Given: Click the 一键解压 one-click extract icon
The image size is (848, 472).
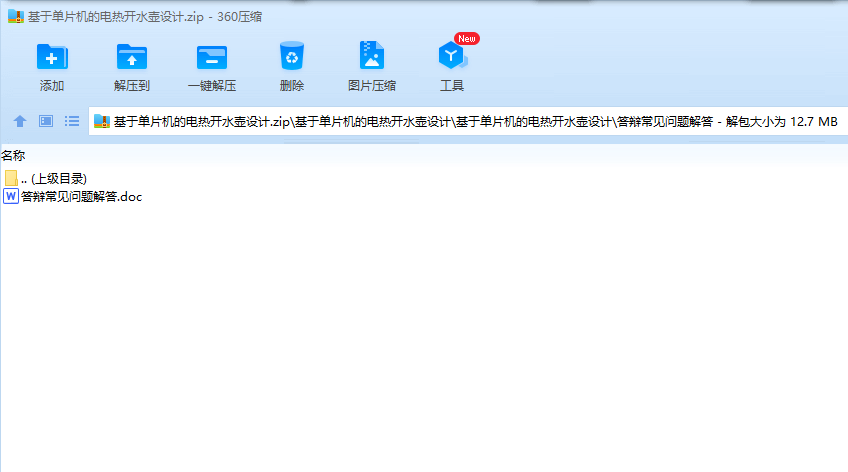Looking at the screenshot, I should (211, 57).
